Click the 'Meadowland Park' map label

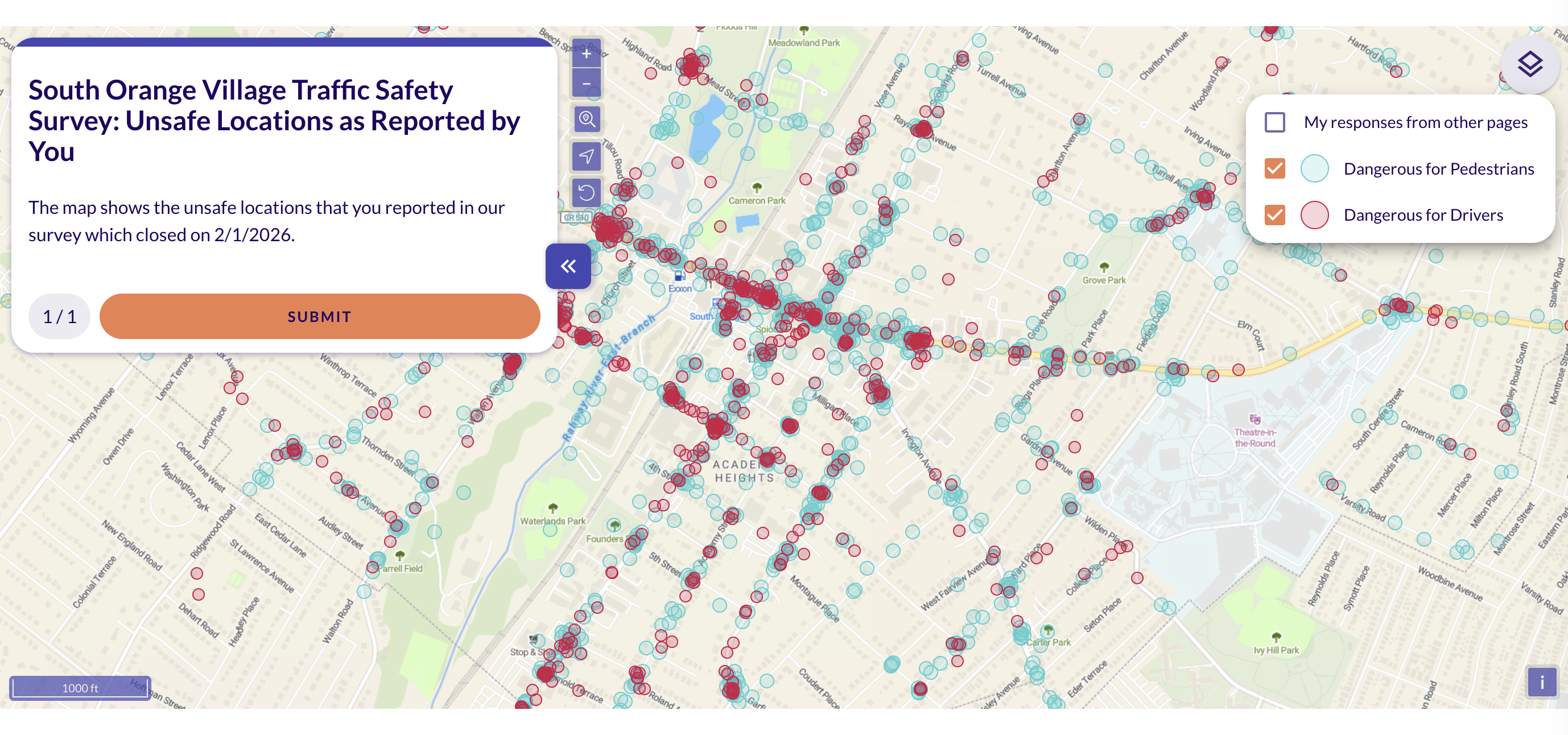[804, 43]
